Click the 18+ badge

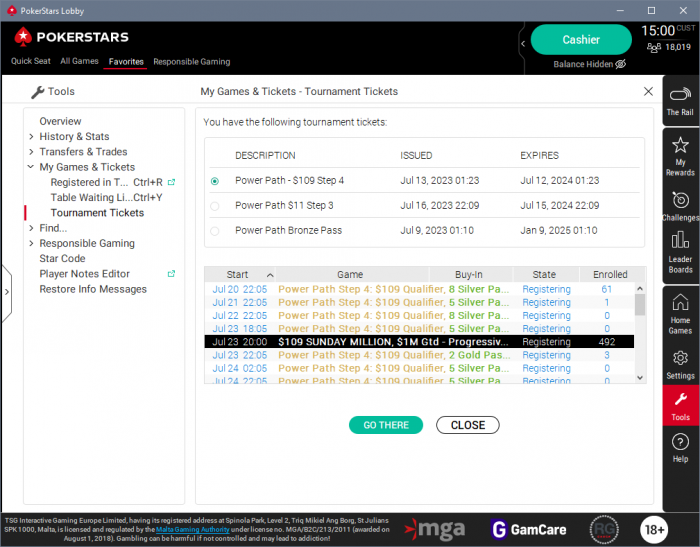coord(654,530)
